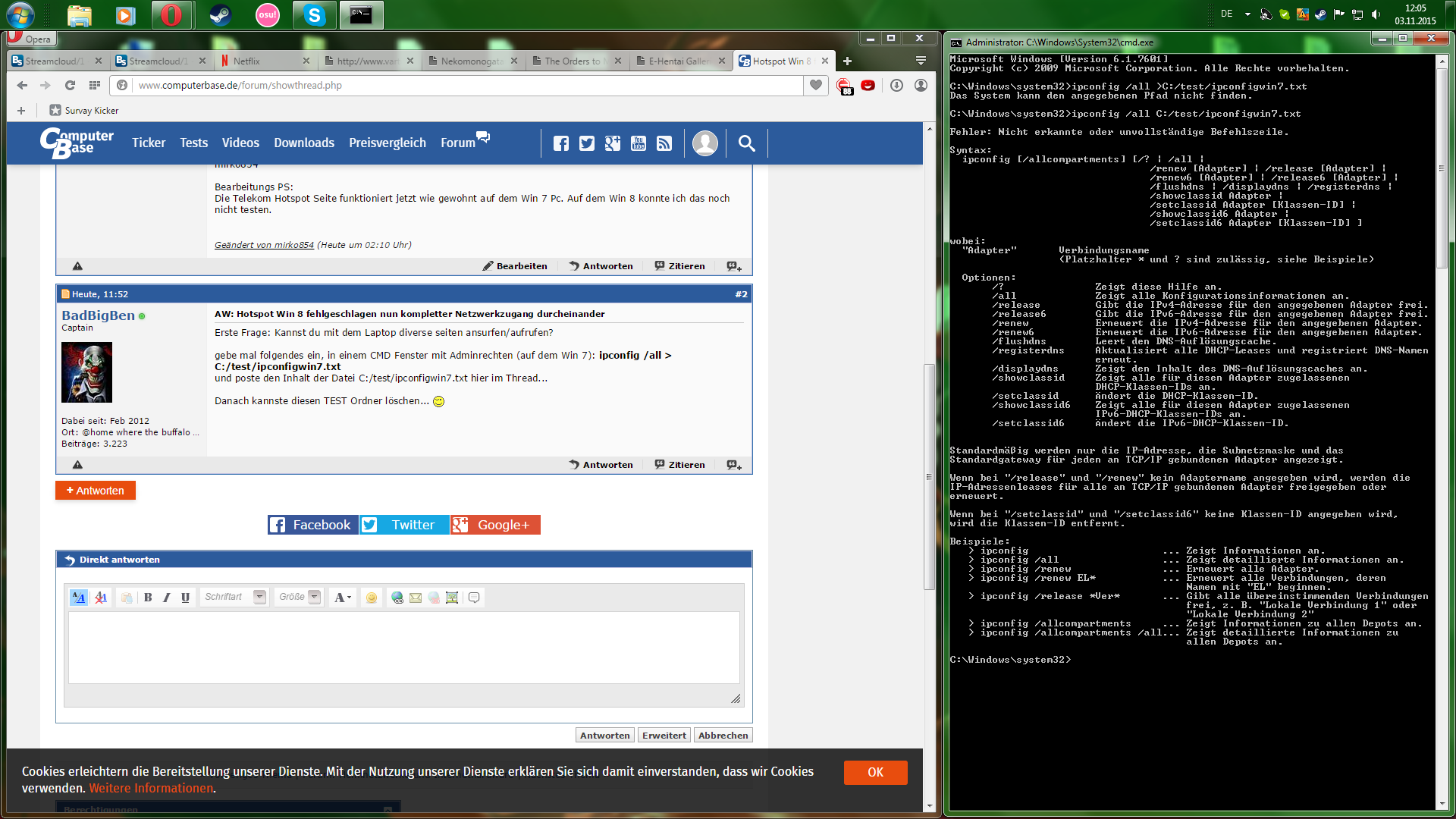Open the Größe size dropdown
This screenshot has width=1456, height=819.
pos(315,597)
